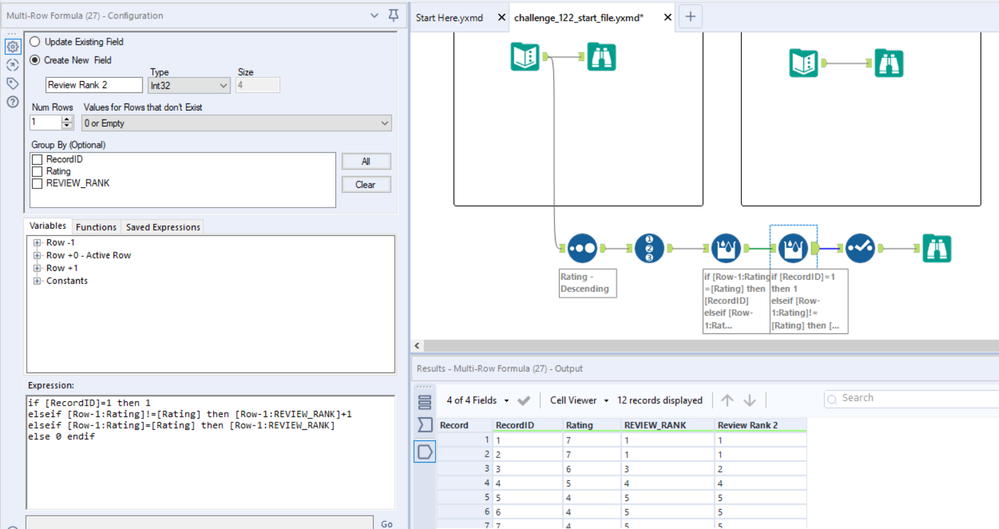Click the All button for Group By
Viewport: 999px width, 529px height.
[x=365, y=161]
